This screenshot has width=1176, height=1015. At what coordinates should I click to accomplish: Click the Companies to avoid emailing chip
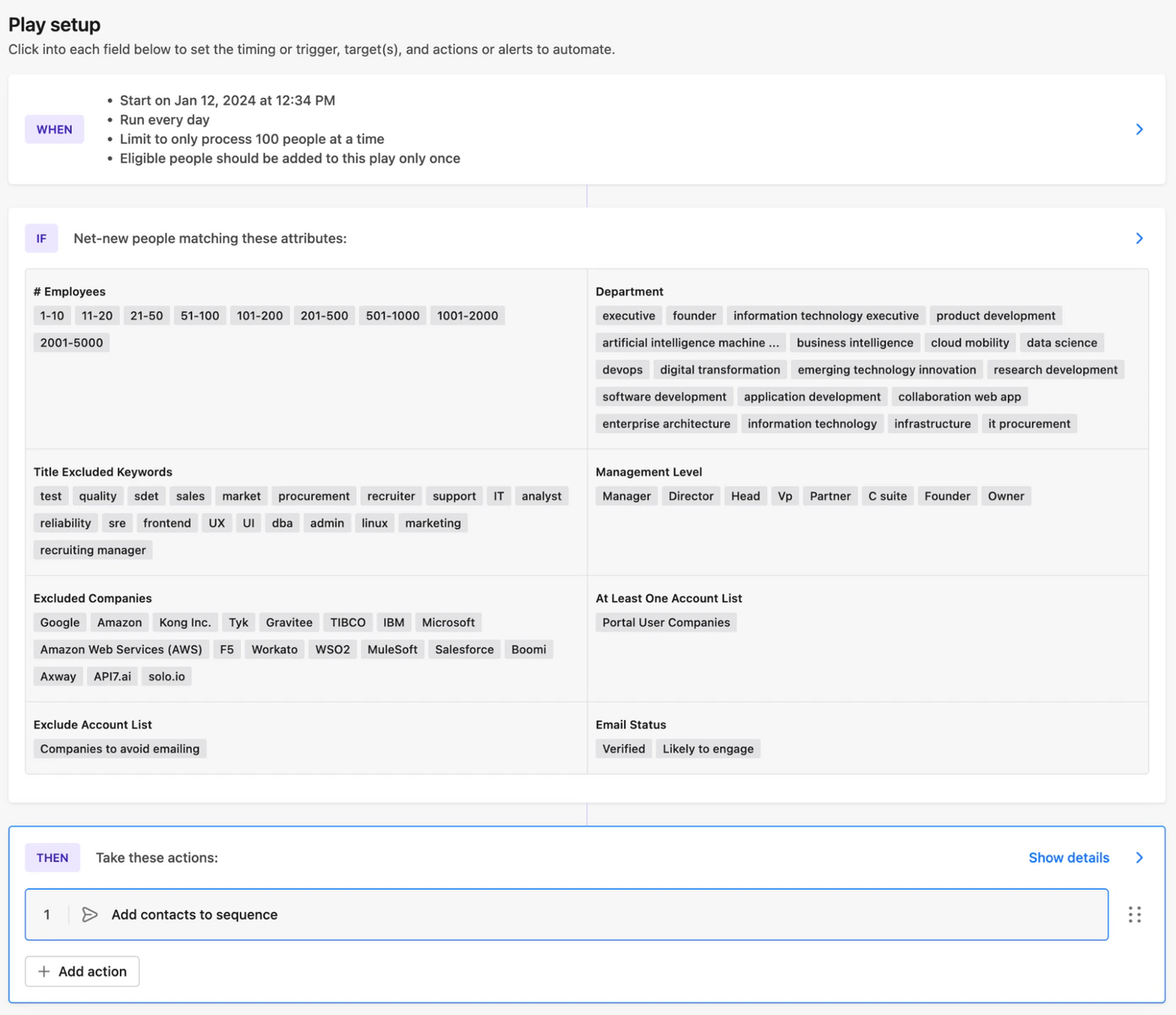(x=119, y=748)
